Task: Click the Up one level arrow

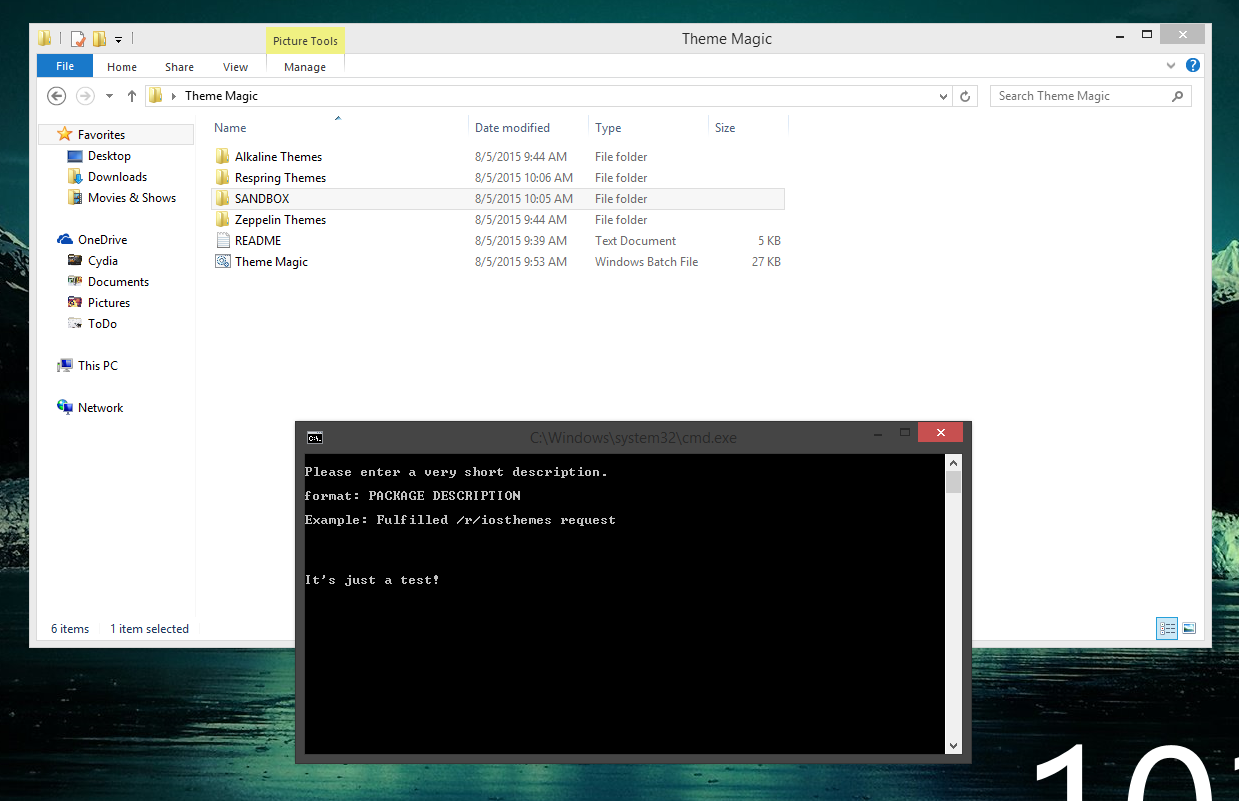Action: coord(132,96)
